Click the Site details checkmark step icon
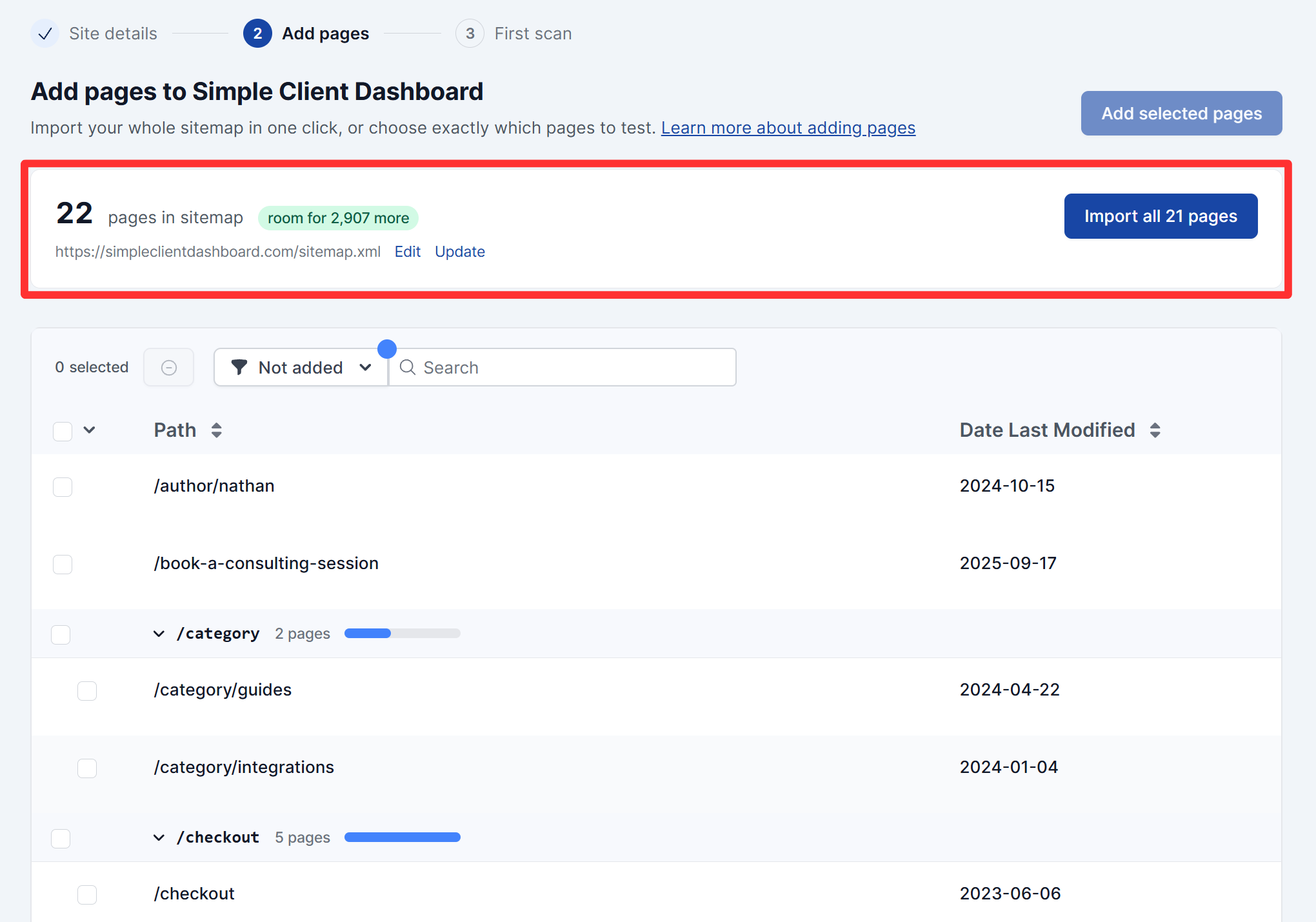 coord(45,34)
